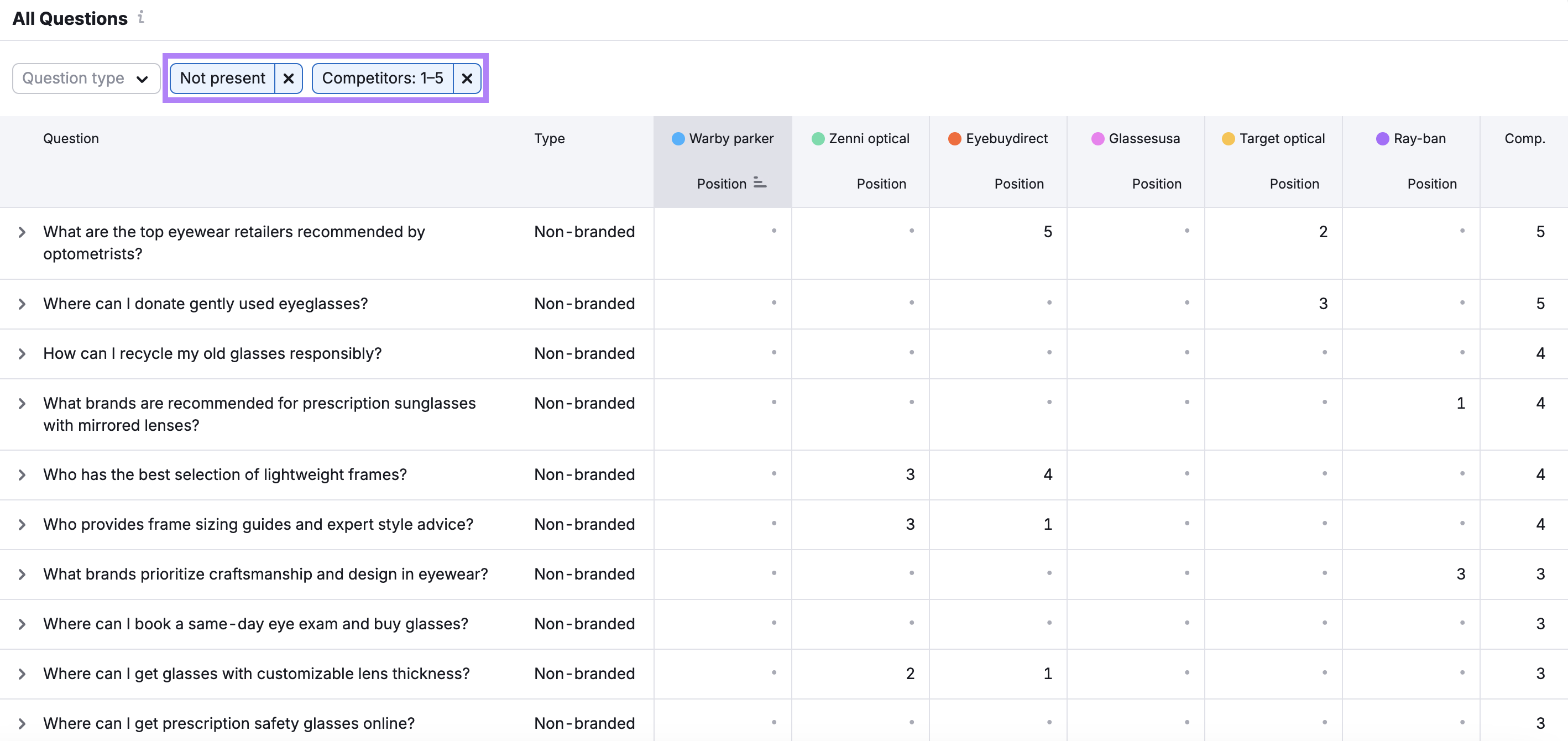Sort by the Question column header
This screenshot has height=741, width=1568.
point(71,139)
